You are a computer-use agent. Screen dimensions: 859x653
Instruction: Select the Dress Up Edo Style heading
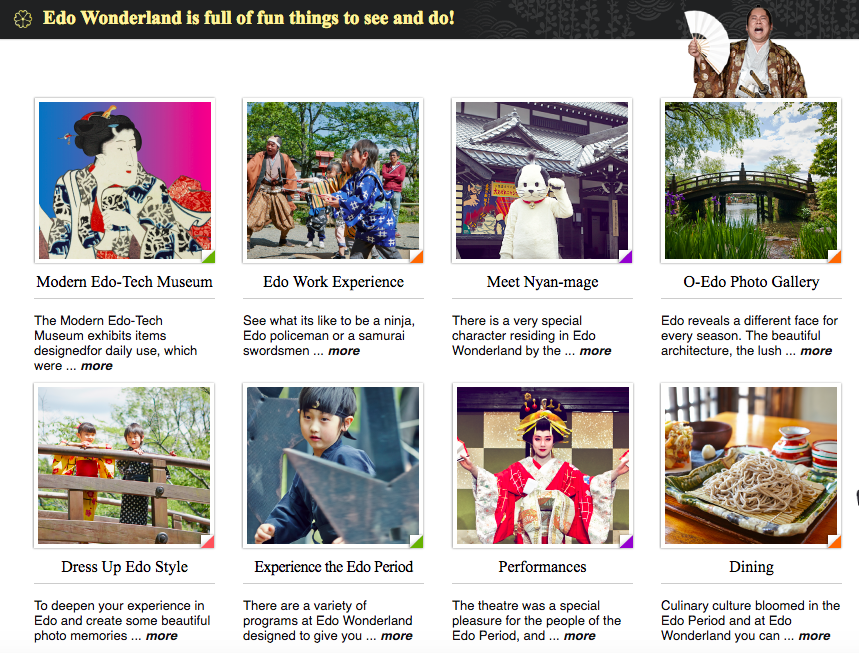click(124, 566)
